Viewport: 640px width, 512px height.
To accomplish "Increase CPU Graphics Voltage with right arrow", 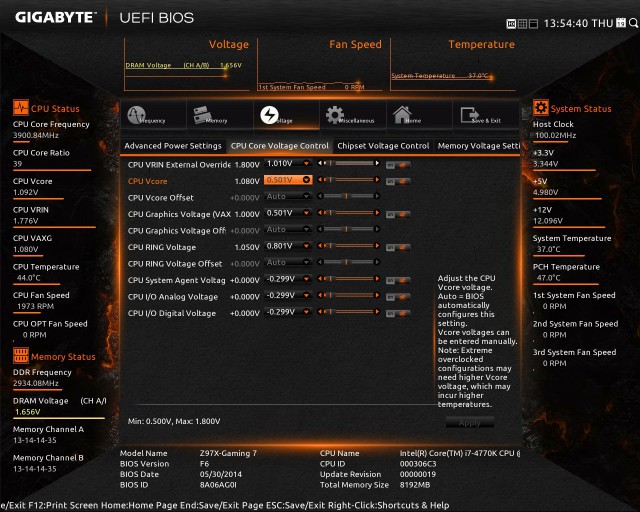I will (x=377, y=213).
